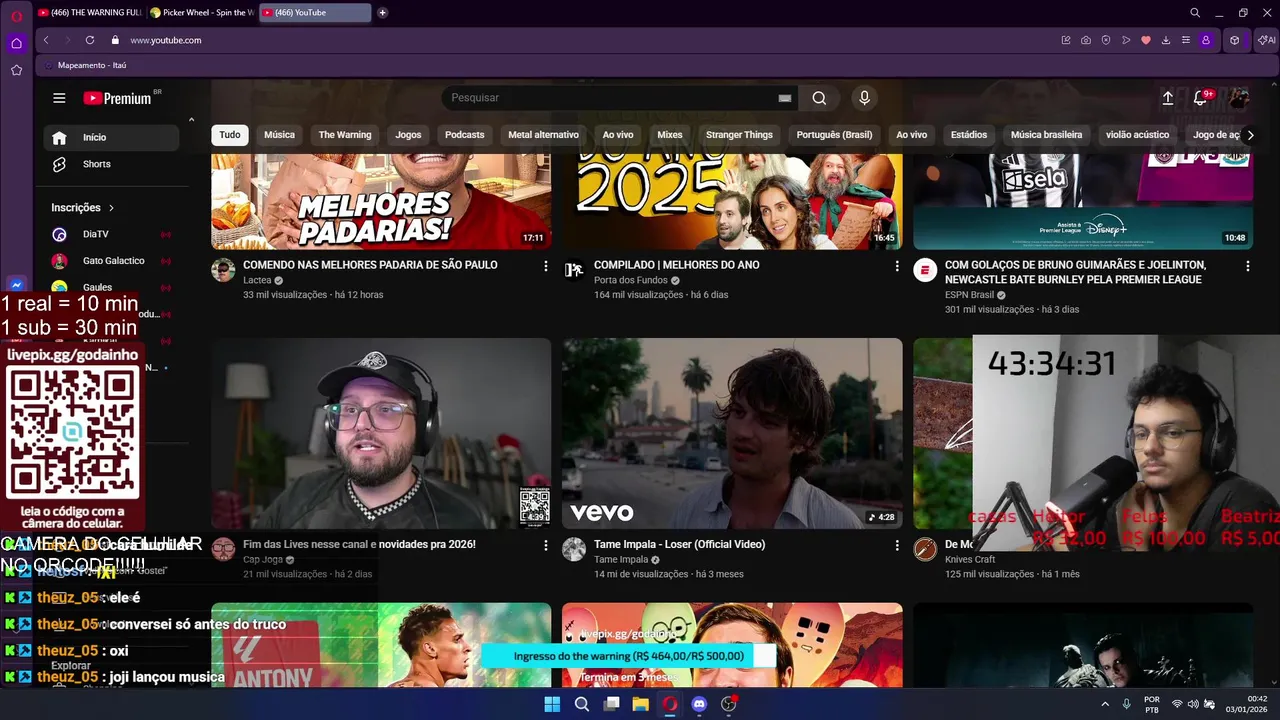Switch to the Picker Wheel browser tab
The height and width of the screenshot is (720, 1280).
(x=202, y=13)
